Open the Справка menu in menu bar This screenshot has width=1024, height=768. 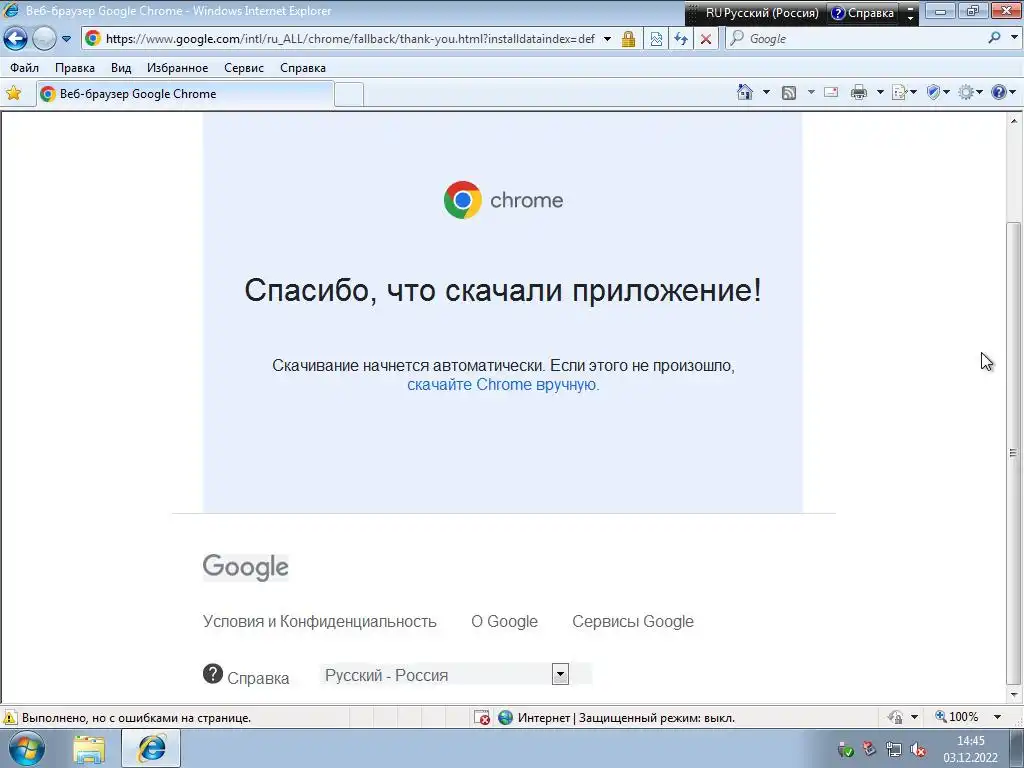click(303, 68)
